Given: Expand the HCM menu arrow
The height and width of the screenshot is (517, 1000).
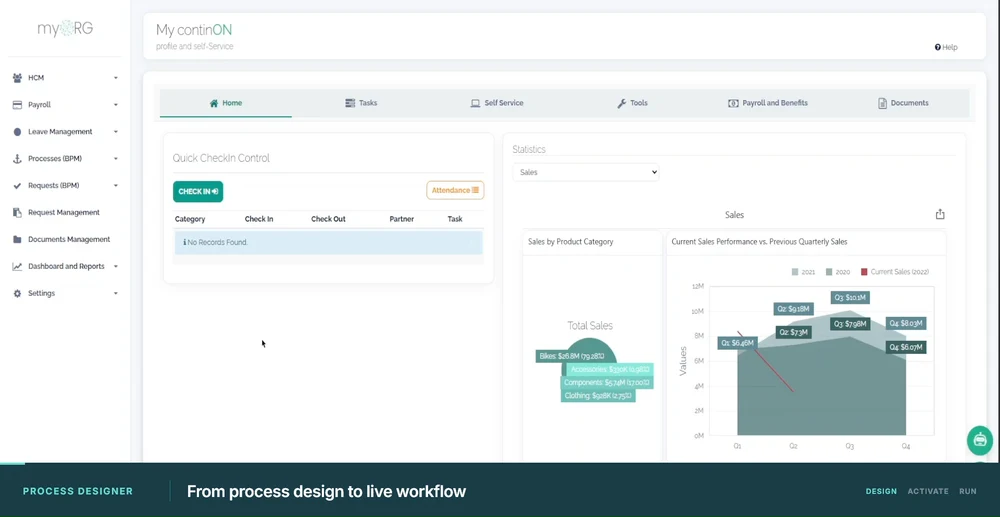Looking at the screenshot, I should click(x=116, y=78).
